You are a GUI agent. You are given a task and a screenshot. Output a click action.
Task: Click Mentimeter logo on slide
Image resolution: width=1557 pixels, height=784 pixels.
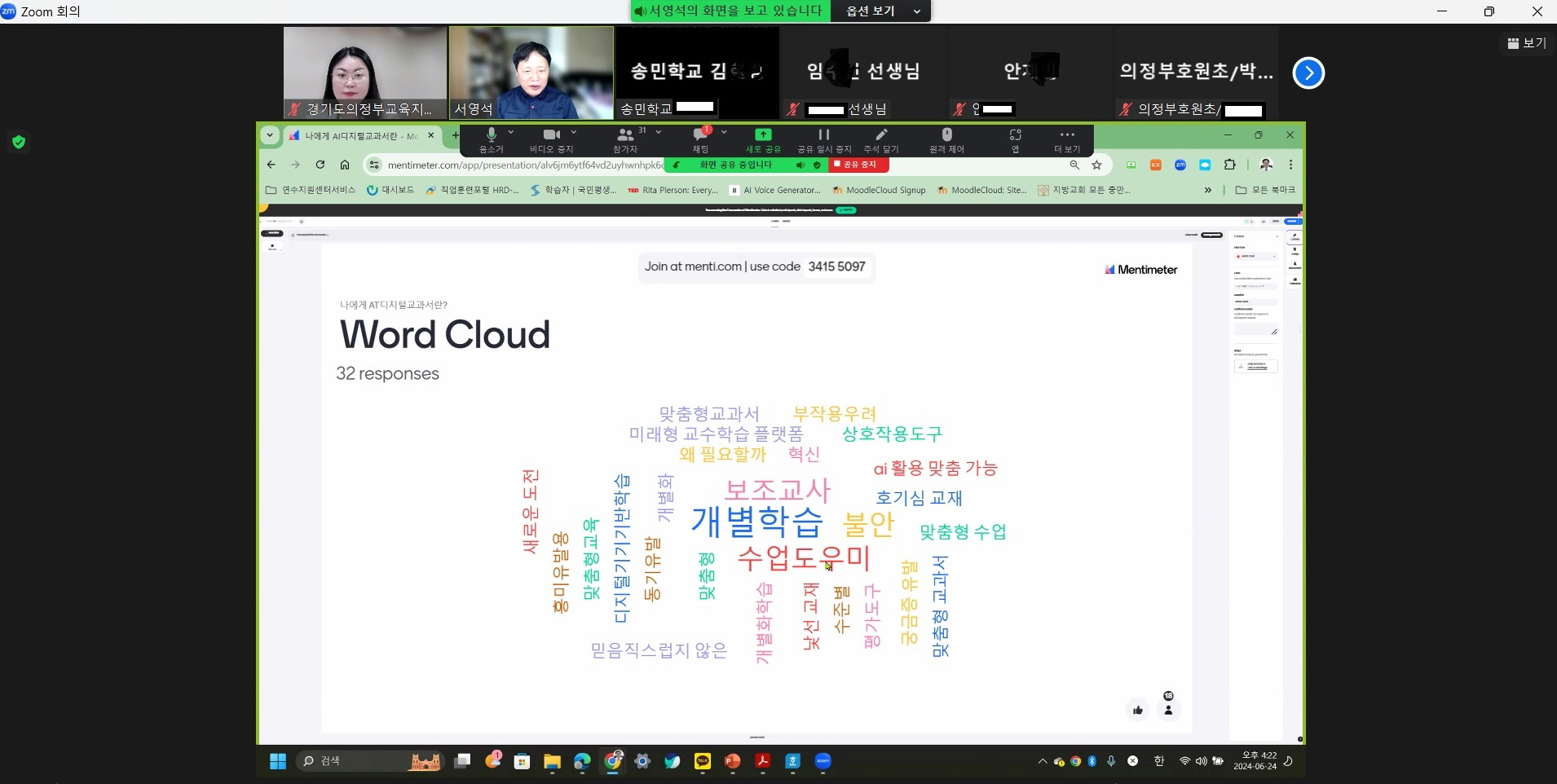click(1141, 270)
